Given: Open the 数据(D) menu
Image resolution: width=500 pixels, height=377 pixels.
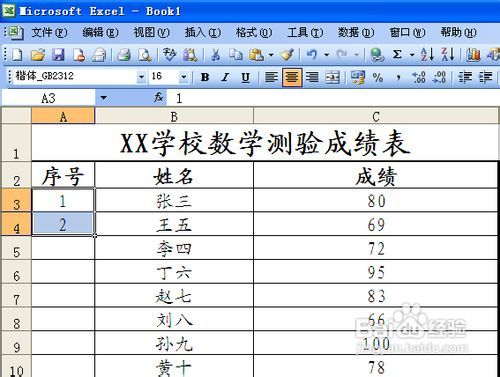Looking at the screenshot, I should click(x=356, y=33).
